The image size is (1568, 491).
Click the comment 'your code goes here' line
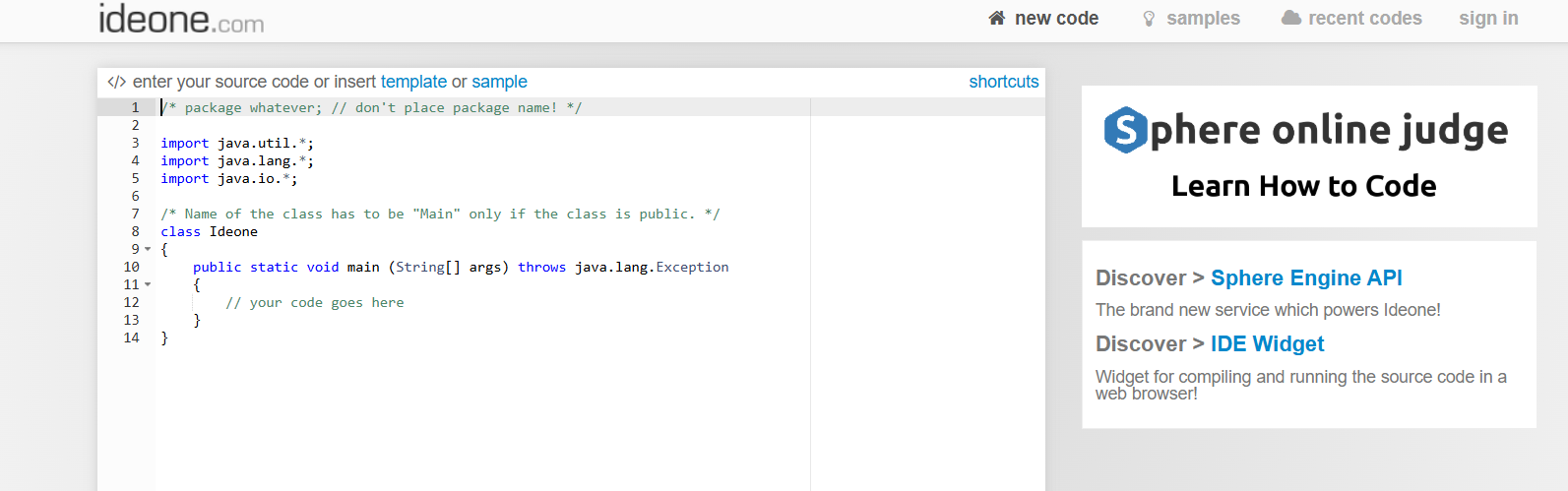tap(315, 302)
